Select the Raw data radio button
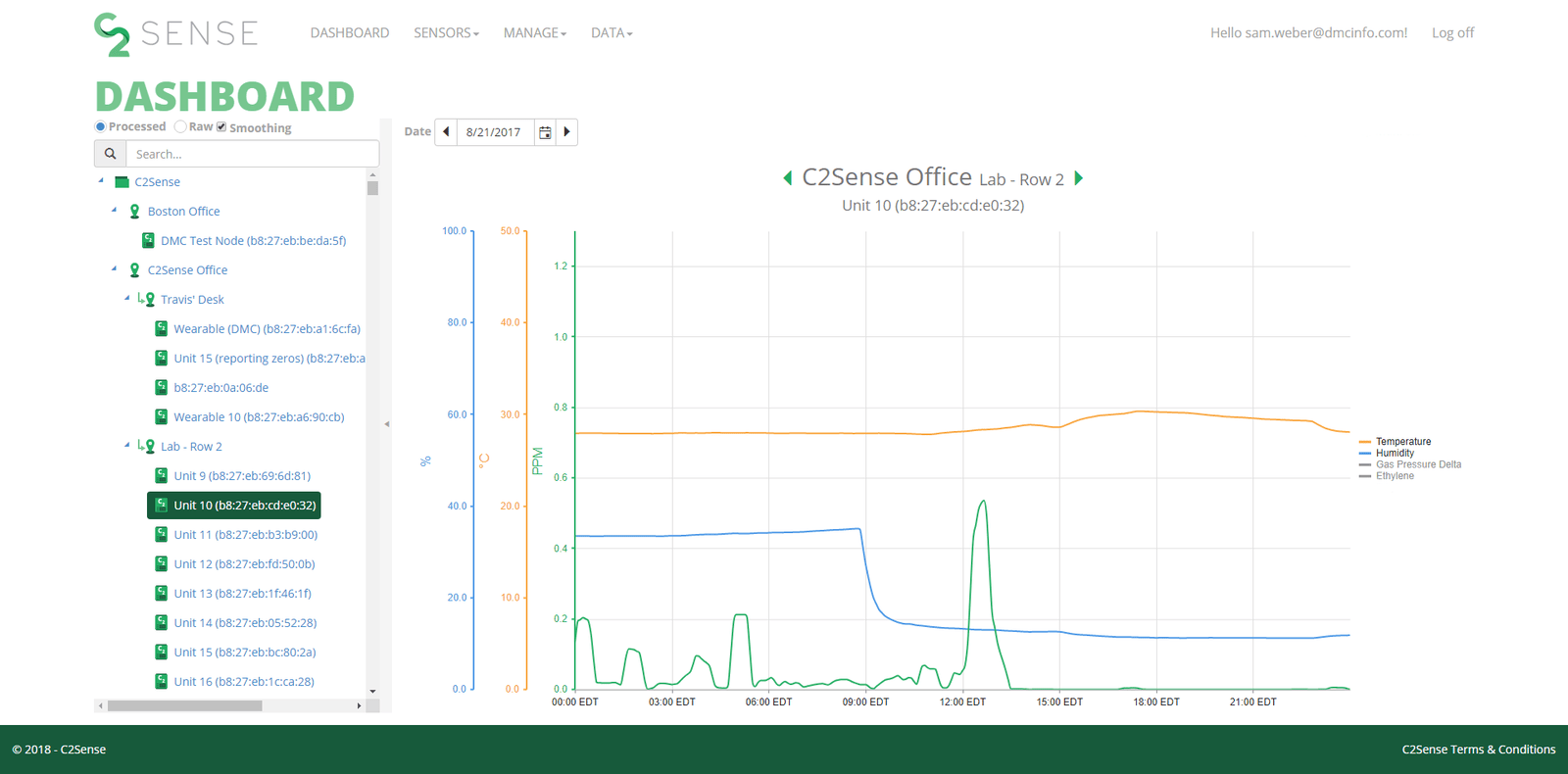Viewport: 1568px width, 774px height. 180,126
